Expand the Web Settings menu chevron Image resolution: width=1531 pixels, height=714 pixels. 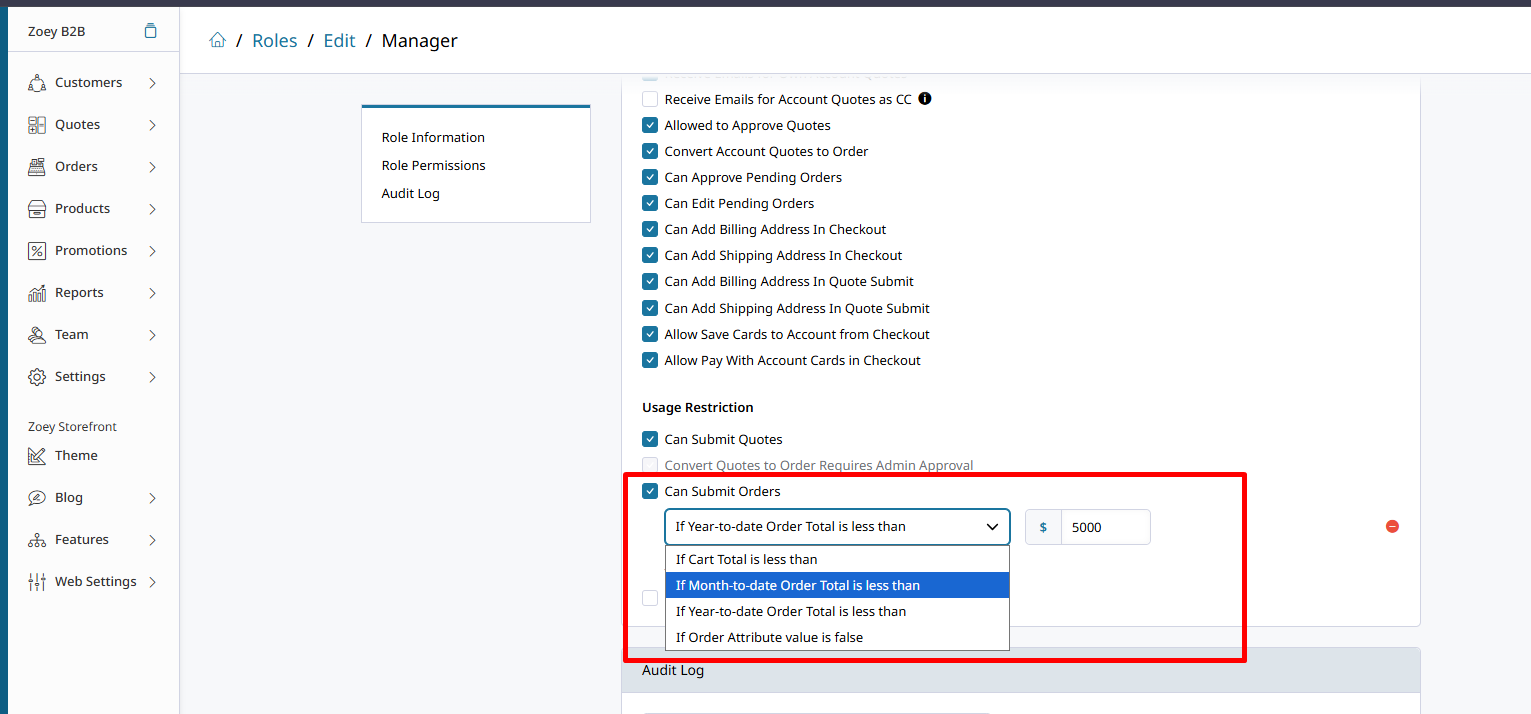coord(152,582)
